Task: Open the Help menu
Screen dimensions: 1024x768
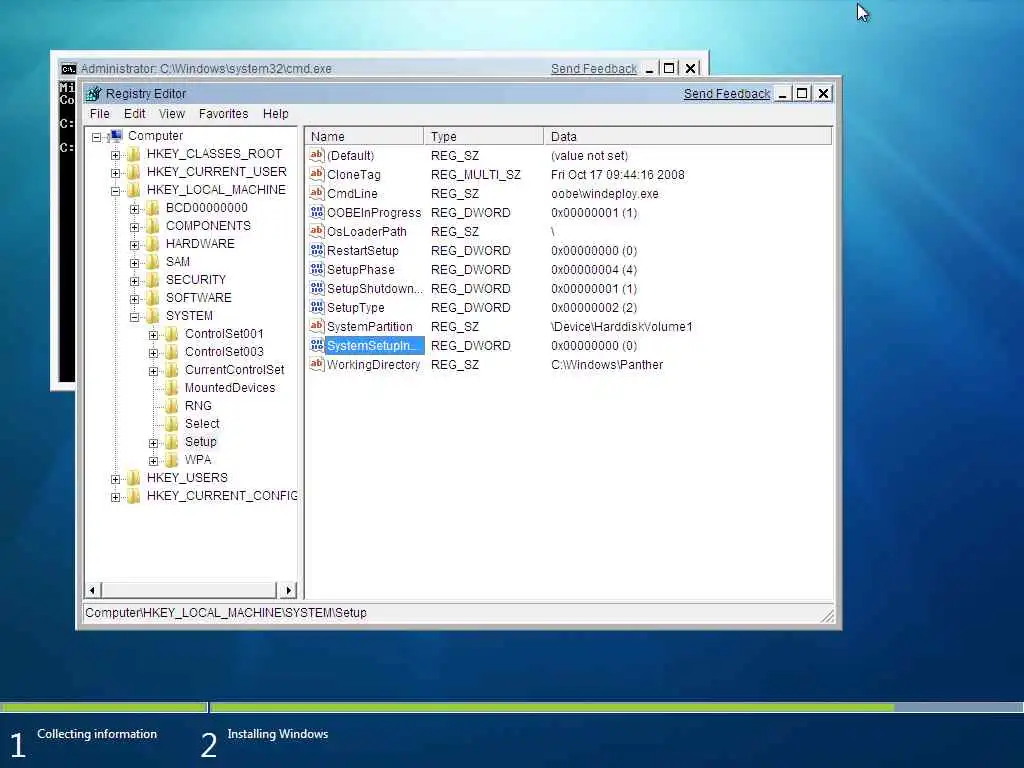Action: [x=276, y=114]
